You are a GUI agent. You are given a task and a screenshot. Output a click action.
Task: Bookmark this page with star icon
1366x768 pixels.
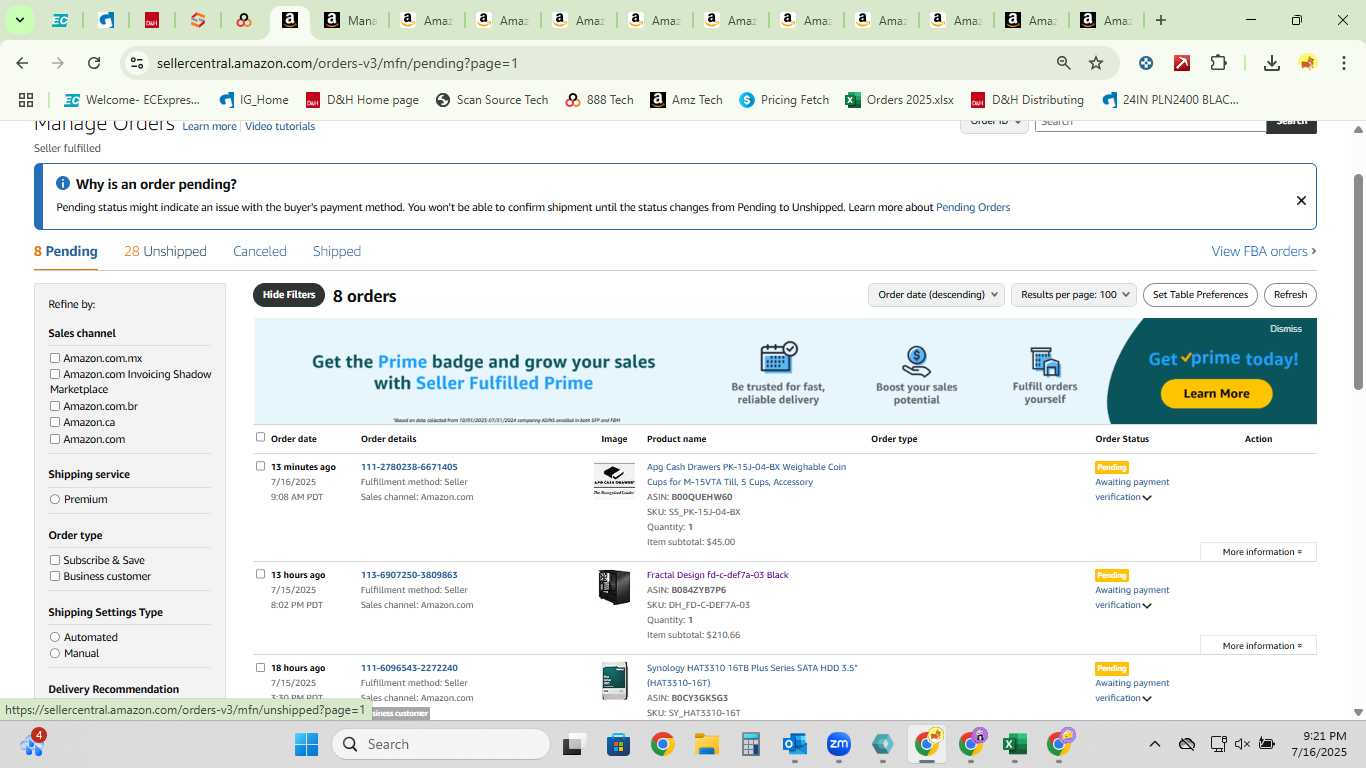(1096, 63)
